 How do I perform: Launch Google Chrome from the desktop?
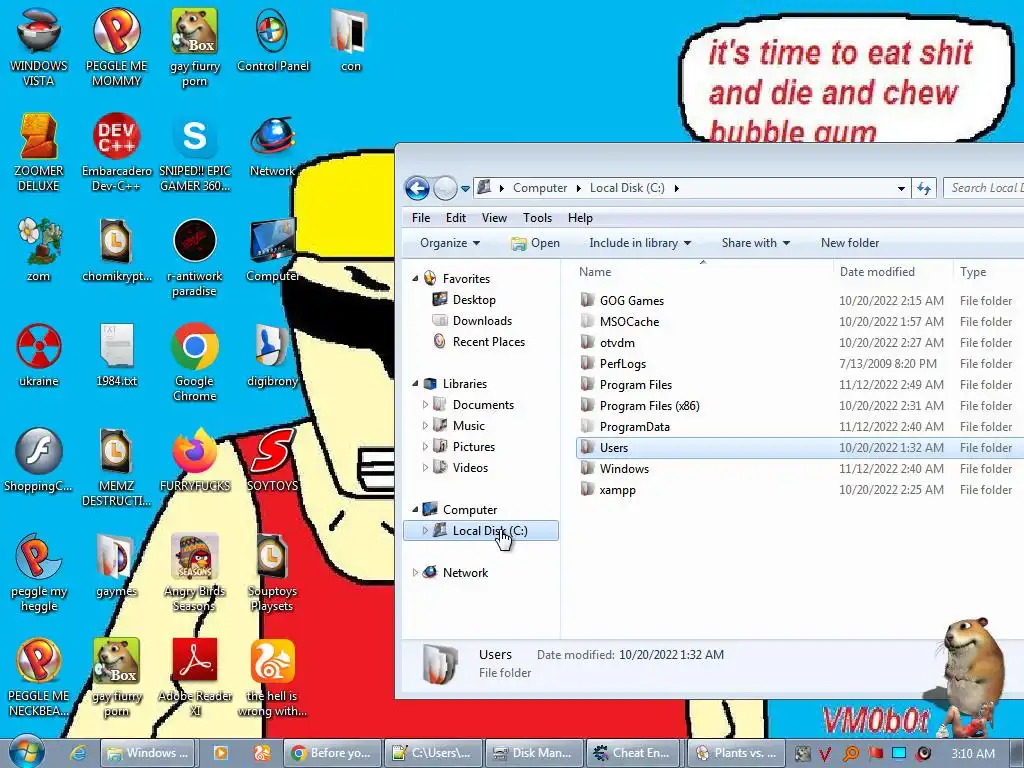[x=195, y=362]
